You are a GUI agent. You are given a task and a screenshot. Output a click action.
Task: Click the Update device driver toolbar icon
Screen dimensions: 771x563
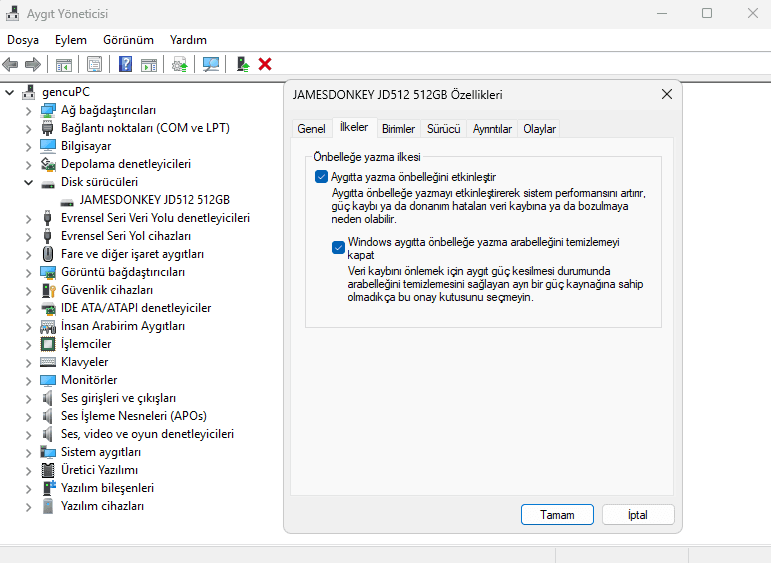179,64
